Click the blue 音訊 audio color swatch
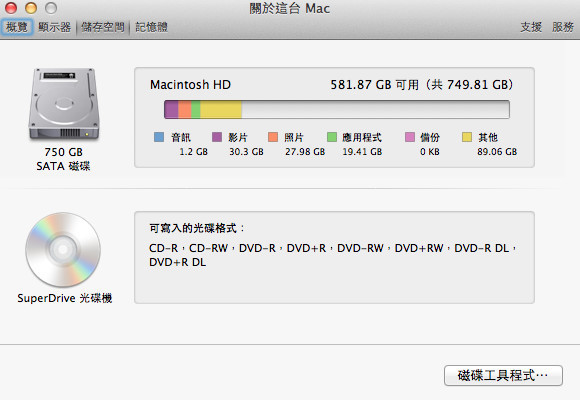This screenshot has height=400, width=580. [159, 137]
